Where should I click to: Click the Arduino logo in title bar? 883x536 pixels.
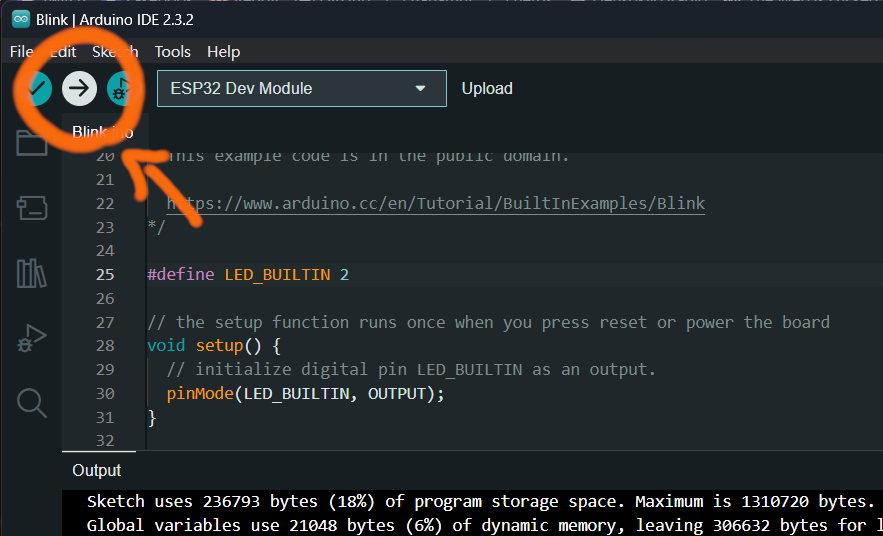21,20
